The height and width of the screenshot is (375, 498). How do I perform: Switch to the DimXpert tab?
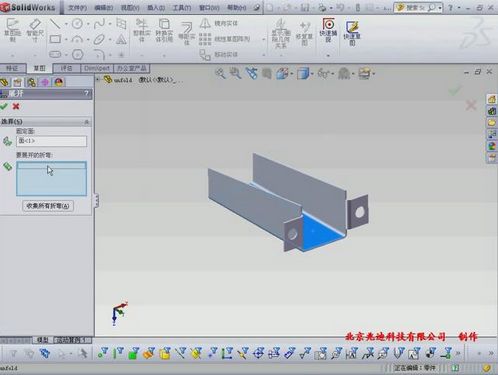tap(97, 68)
